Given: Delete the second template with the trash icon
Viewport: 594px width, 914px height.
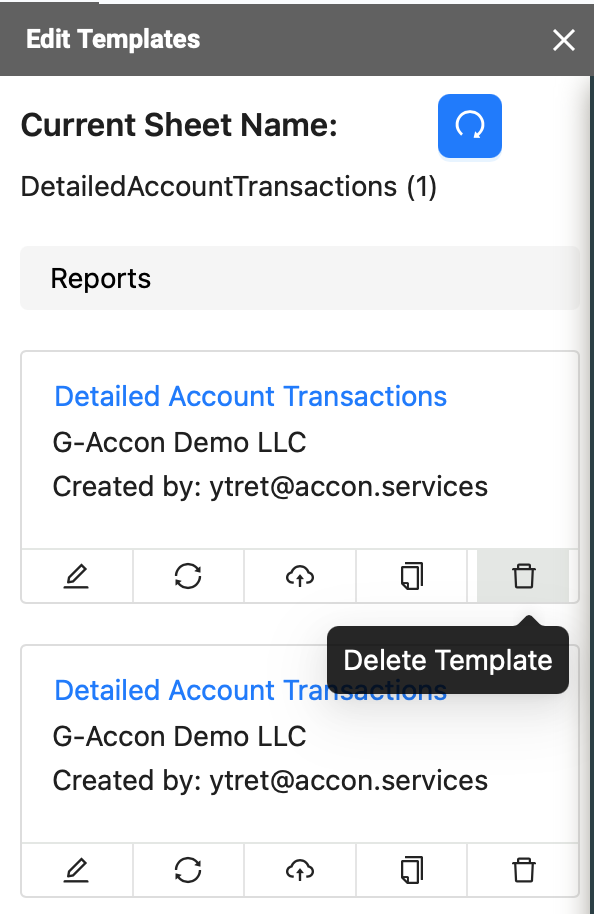Looking at the screenshot, I should click(523, 870).
